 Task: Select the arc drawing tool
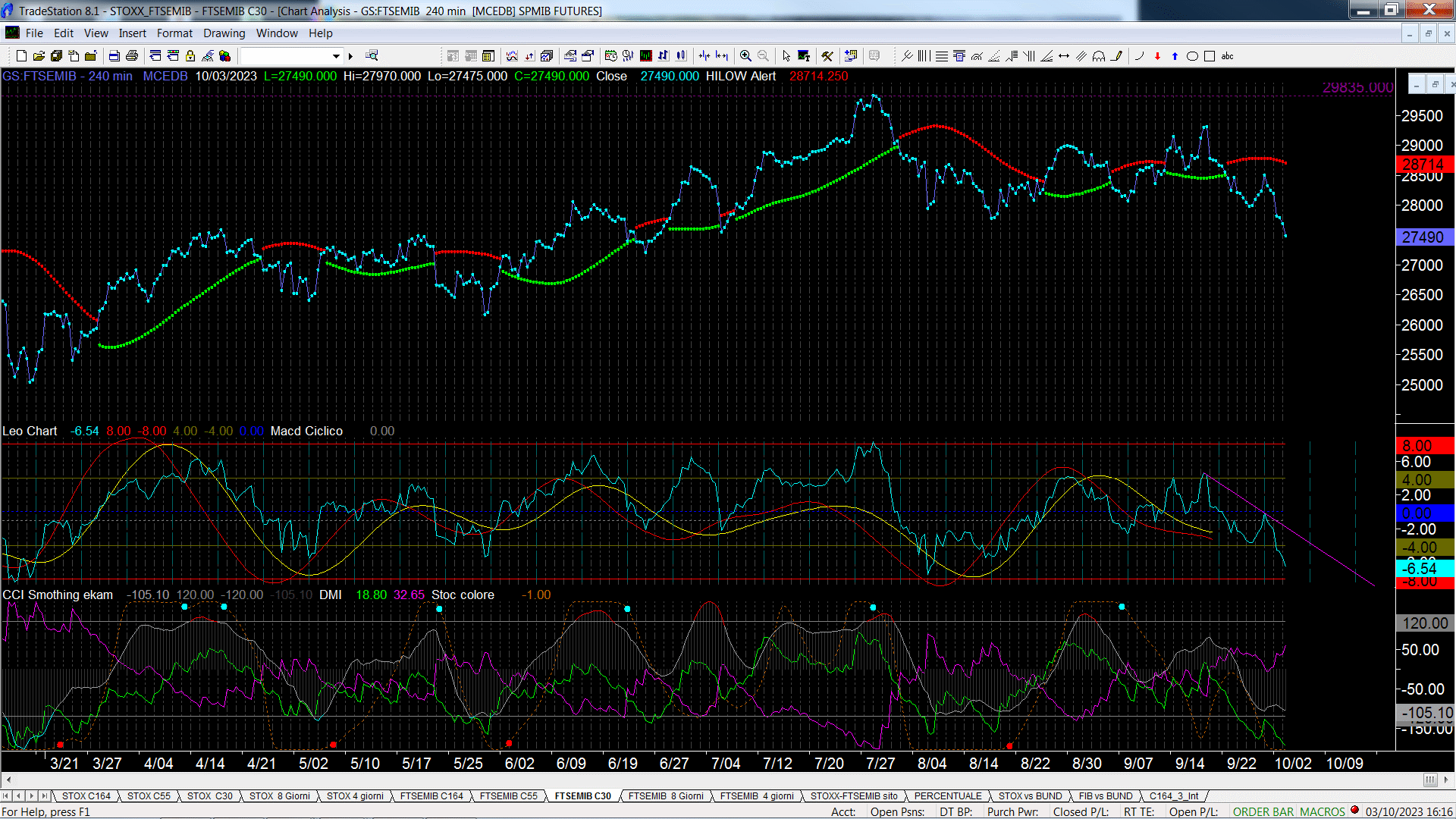coord(1138,56)
